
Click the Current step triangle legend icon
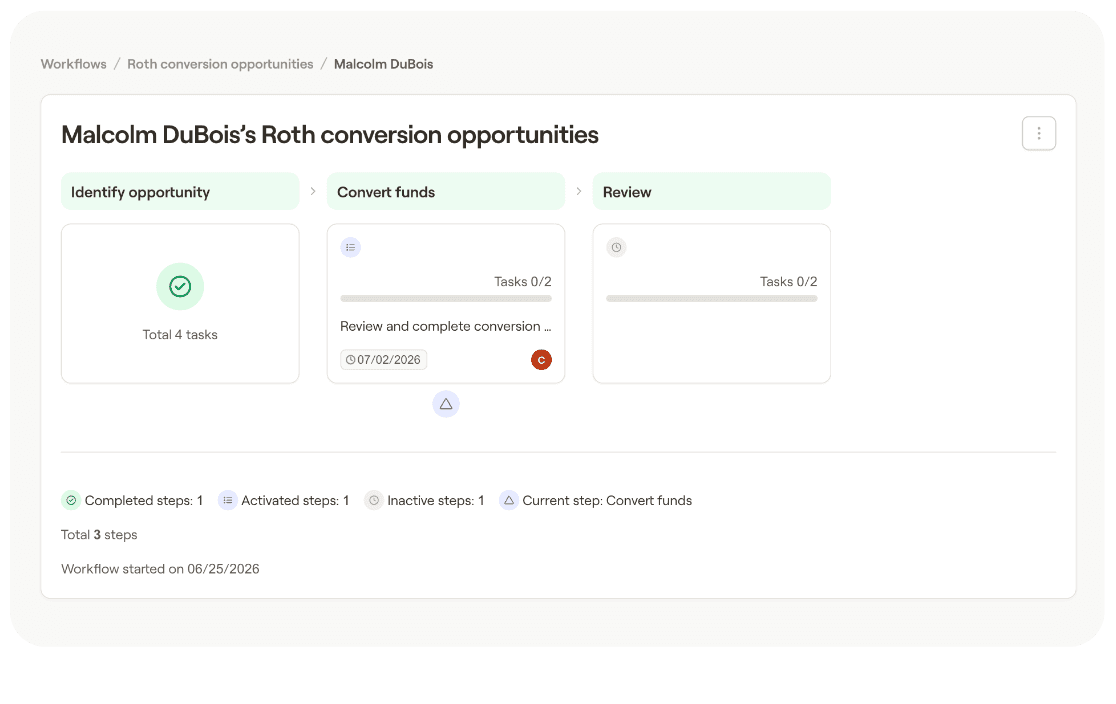[x=509, y=500]
